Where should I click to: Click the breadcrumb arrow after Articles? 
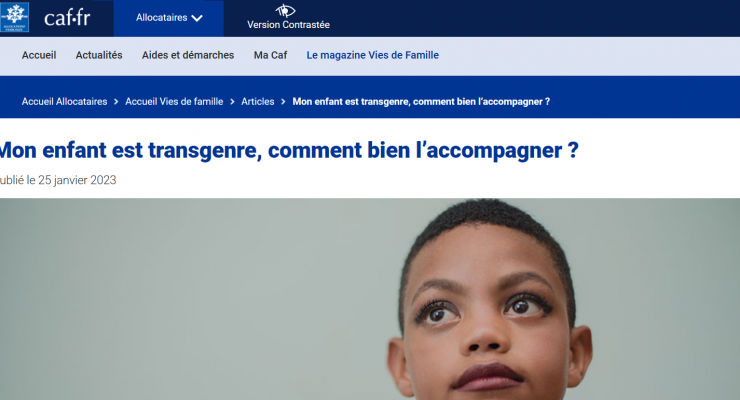tap(283, 102)
